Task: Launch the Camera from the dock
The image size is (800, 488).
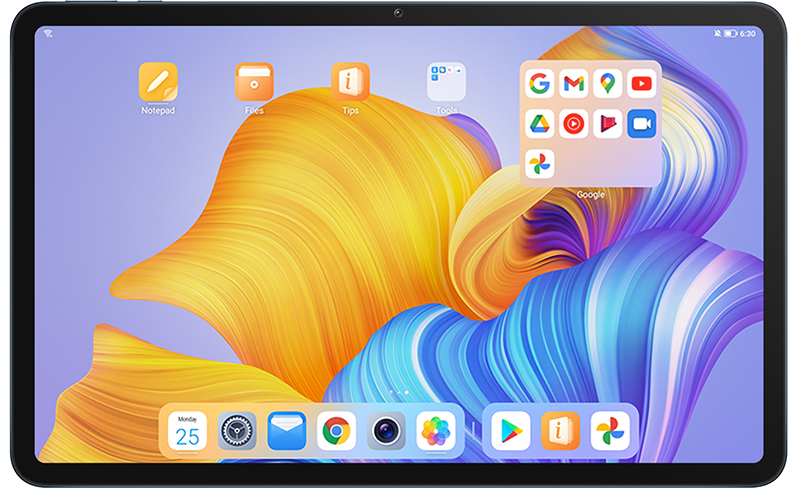Action: (x=386, y=431)
